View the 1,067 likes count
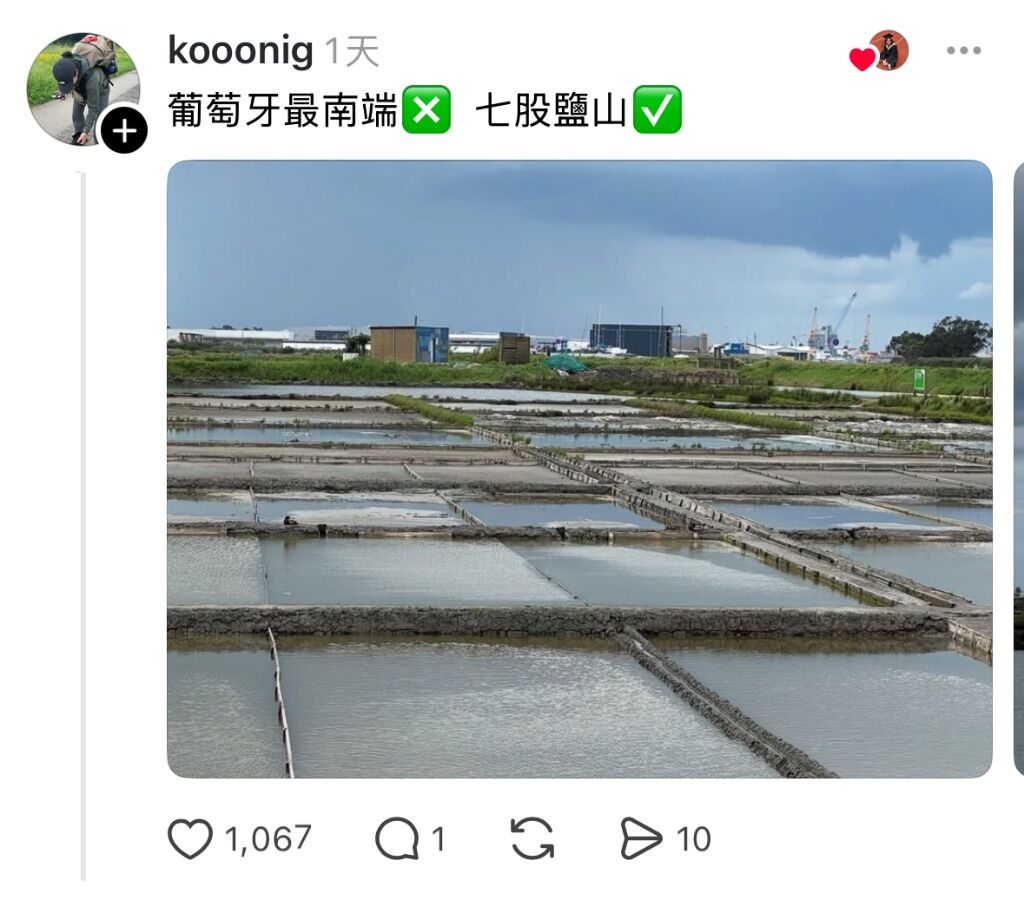The height and width of the screenshot is (900, 1024). (268, 839)
